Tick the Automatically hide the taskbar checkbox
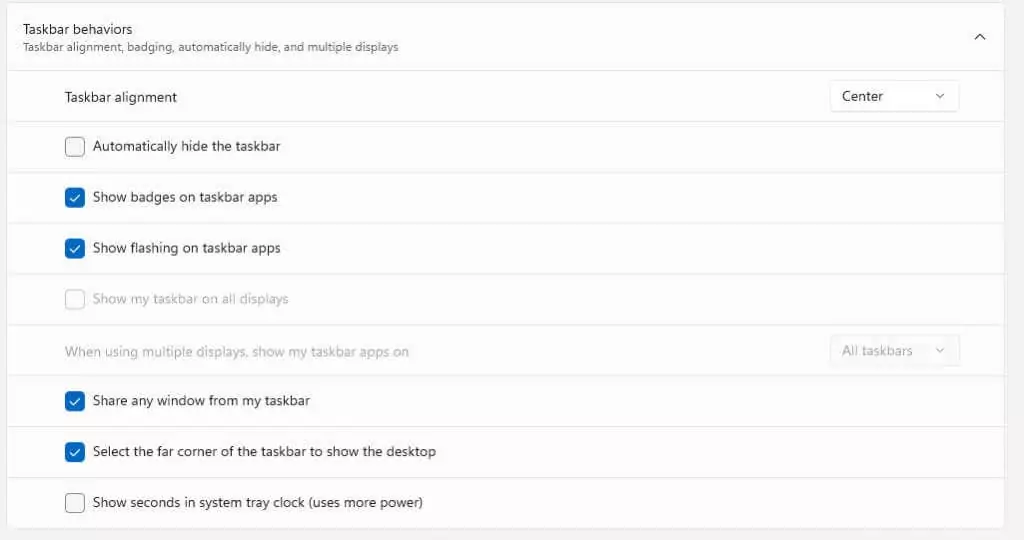The height and width of the screenshot is (540, 1024). pos(74,146)
